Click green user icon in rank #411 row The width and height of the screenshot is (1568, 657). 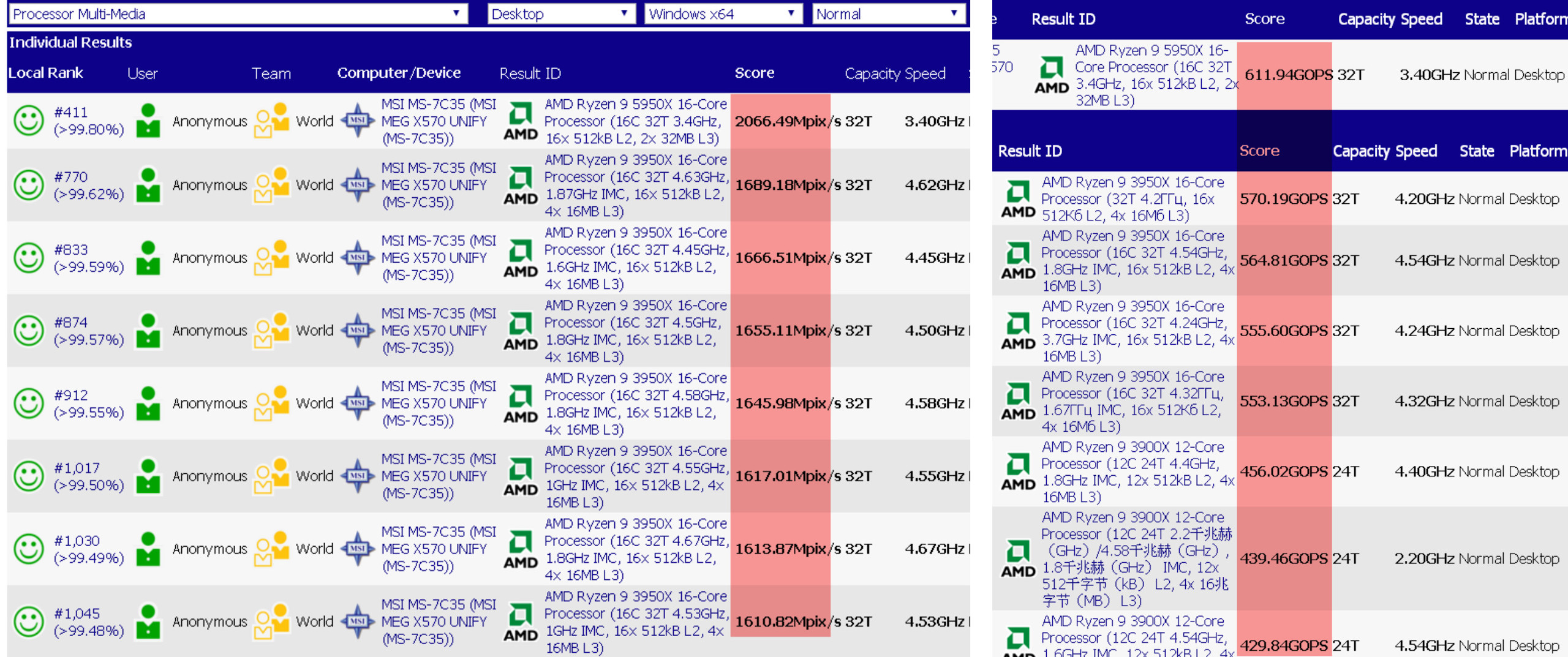148,120
